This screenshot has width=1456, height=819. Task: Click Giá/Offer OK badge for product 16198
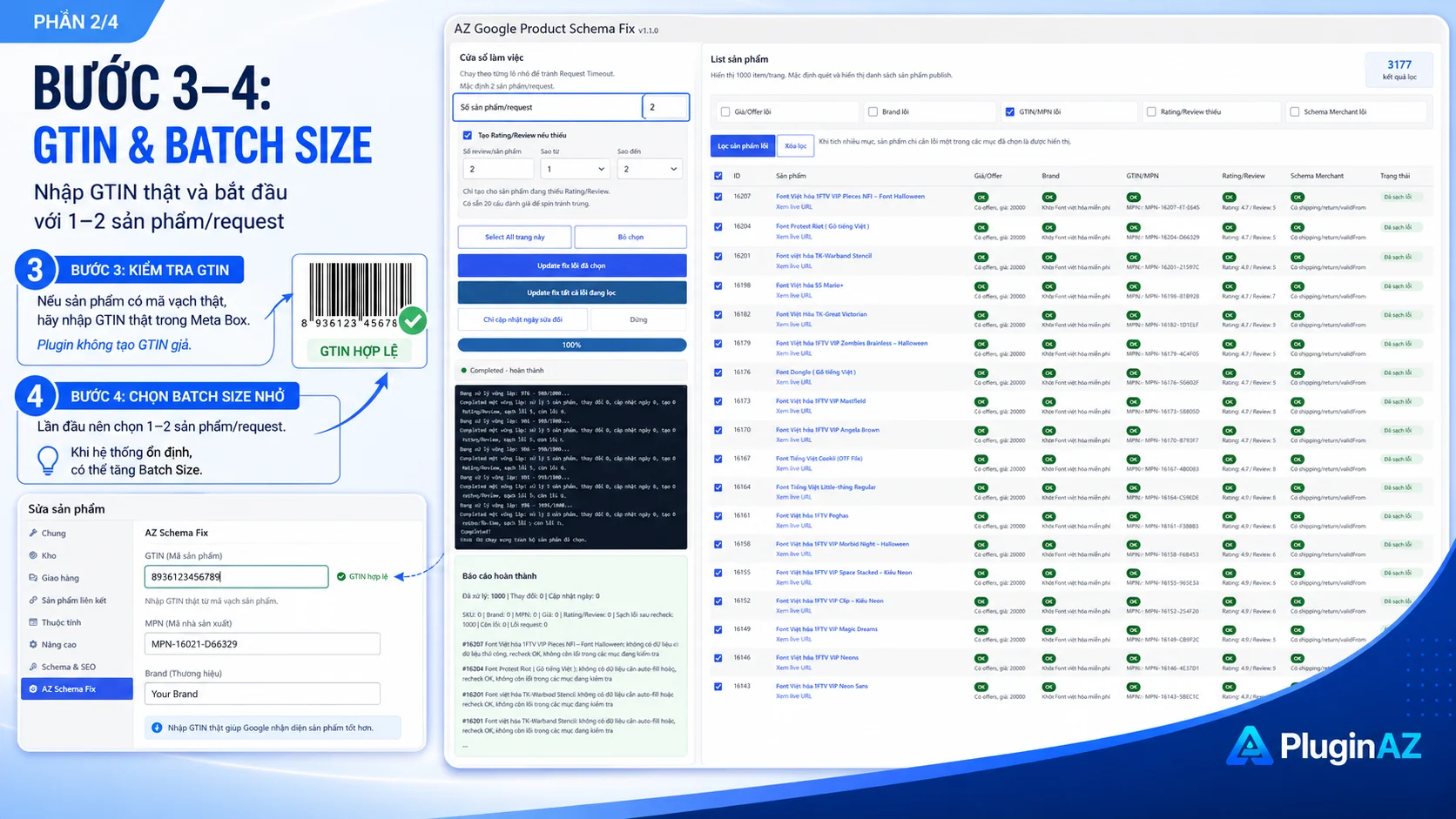coord(981,286)
